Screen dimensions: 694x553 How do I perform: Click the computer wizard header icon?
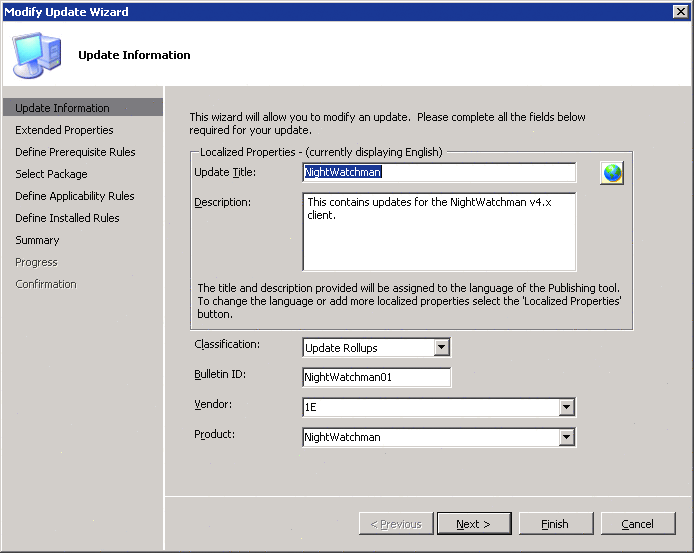click(36, 55)
